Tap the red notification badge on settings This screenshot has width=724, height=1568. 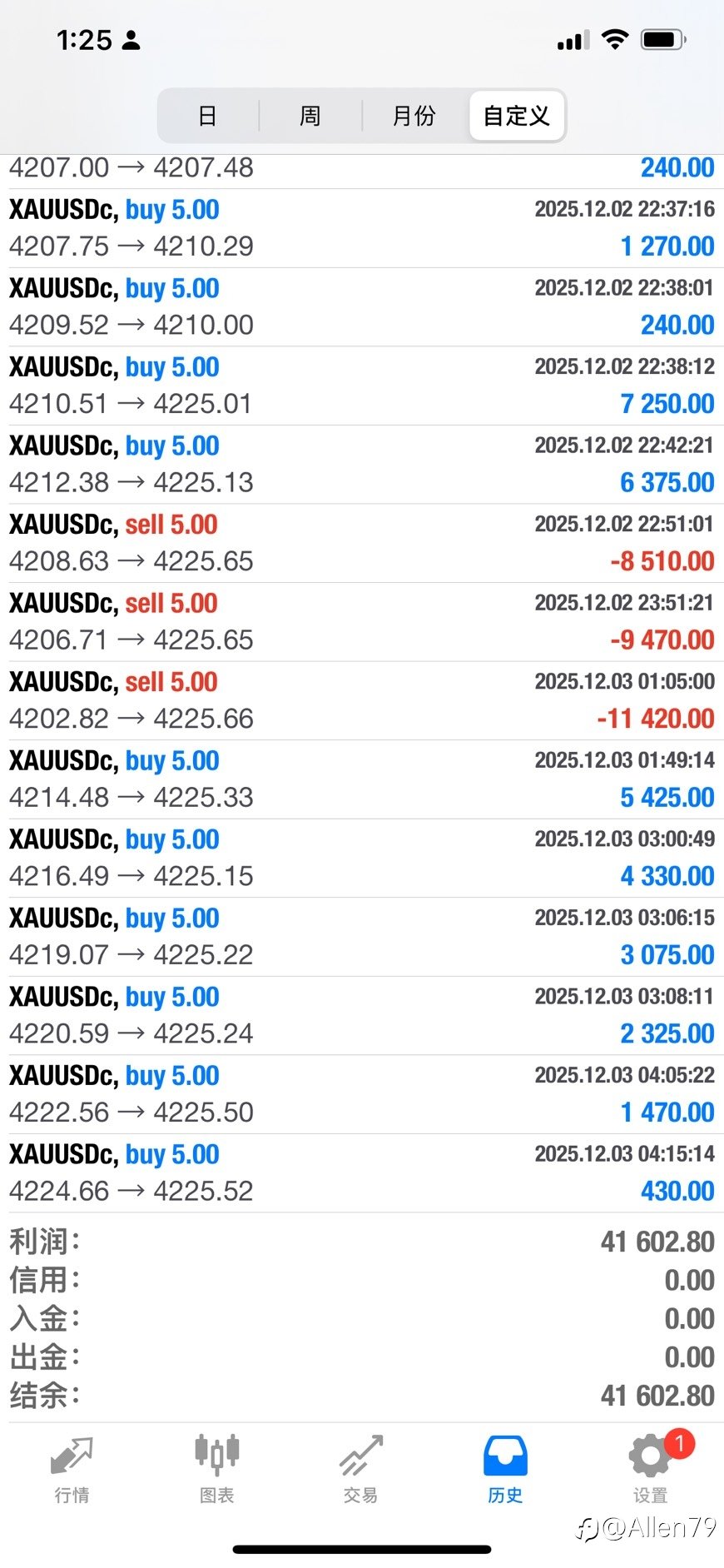pyautogui.click(x=679, y=1443)
